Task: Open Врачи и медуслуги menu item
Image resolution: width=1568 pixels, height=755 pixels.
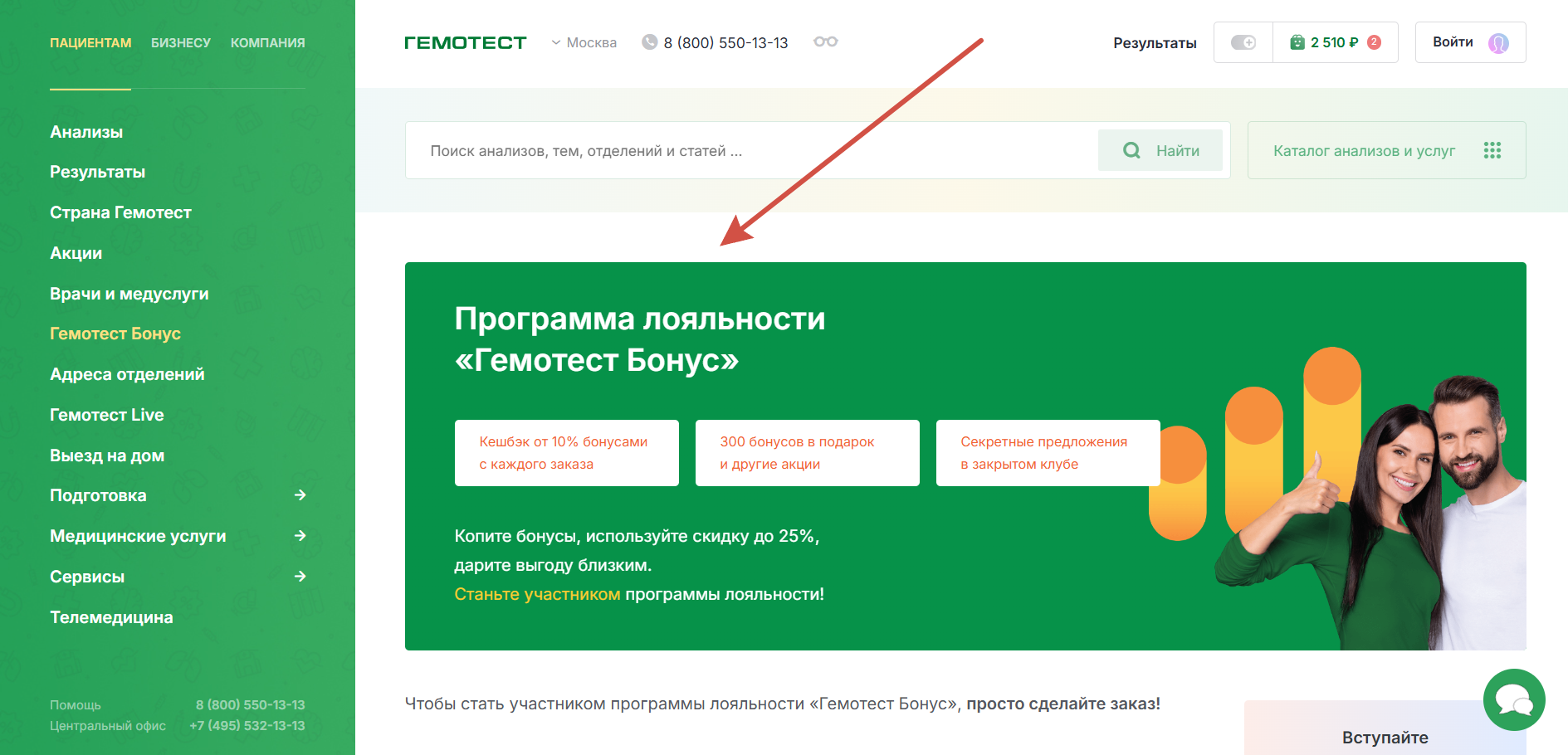Action: [129, 294]
